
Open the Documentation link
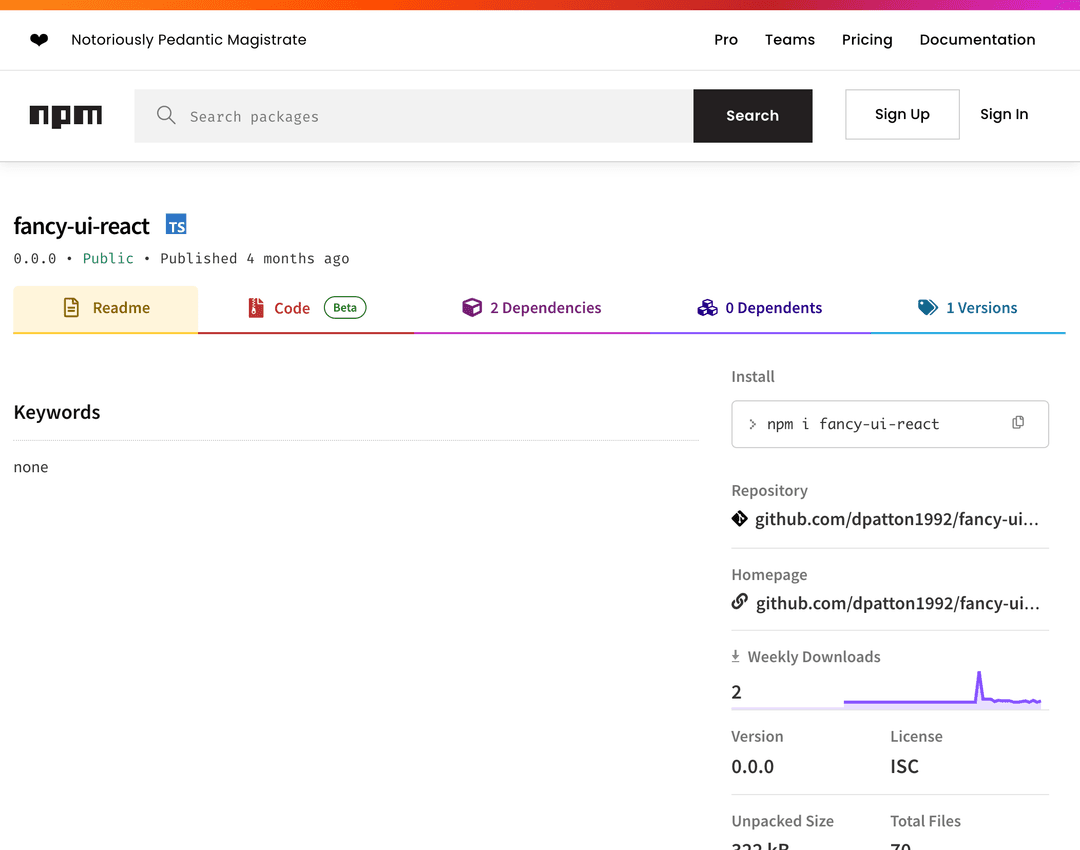pyautogui.click(x=977, y=40)
